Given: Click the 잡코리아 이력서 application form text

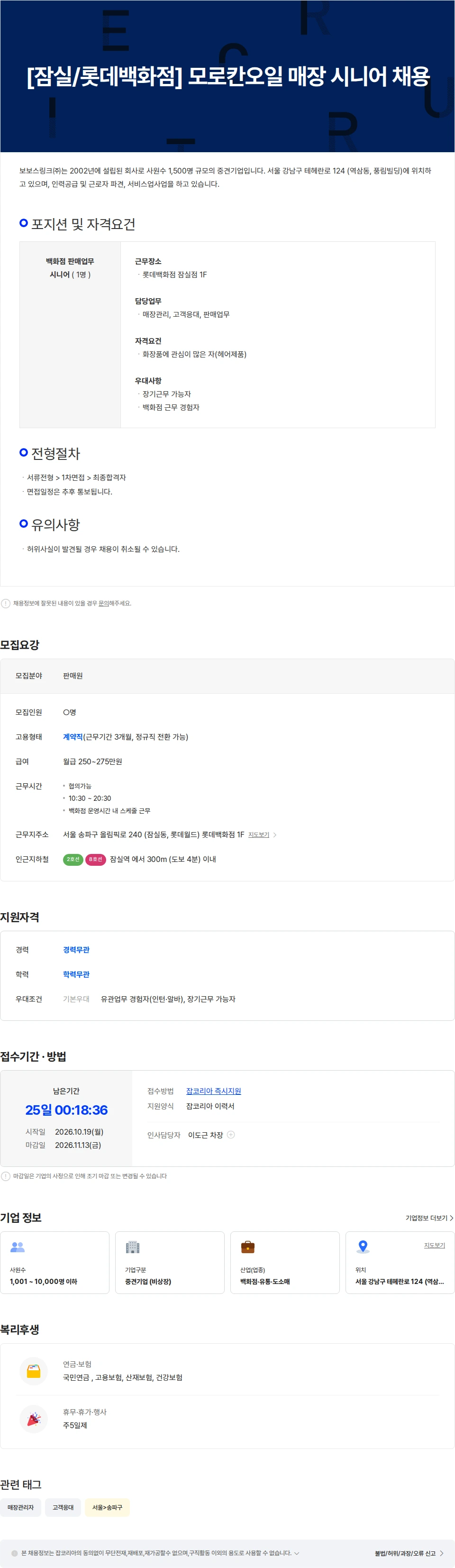Looking at the screenshot, I should point(210,1106).
